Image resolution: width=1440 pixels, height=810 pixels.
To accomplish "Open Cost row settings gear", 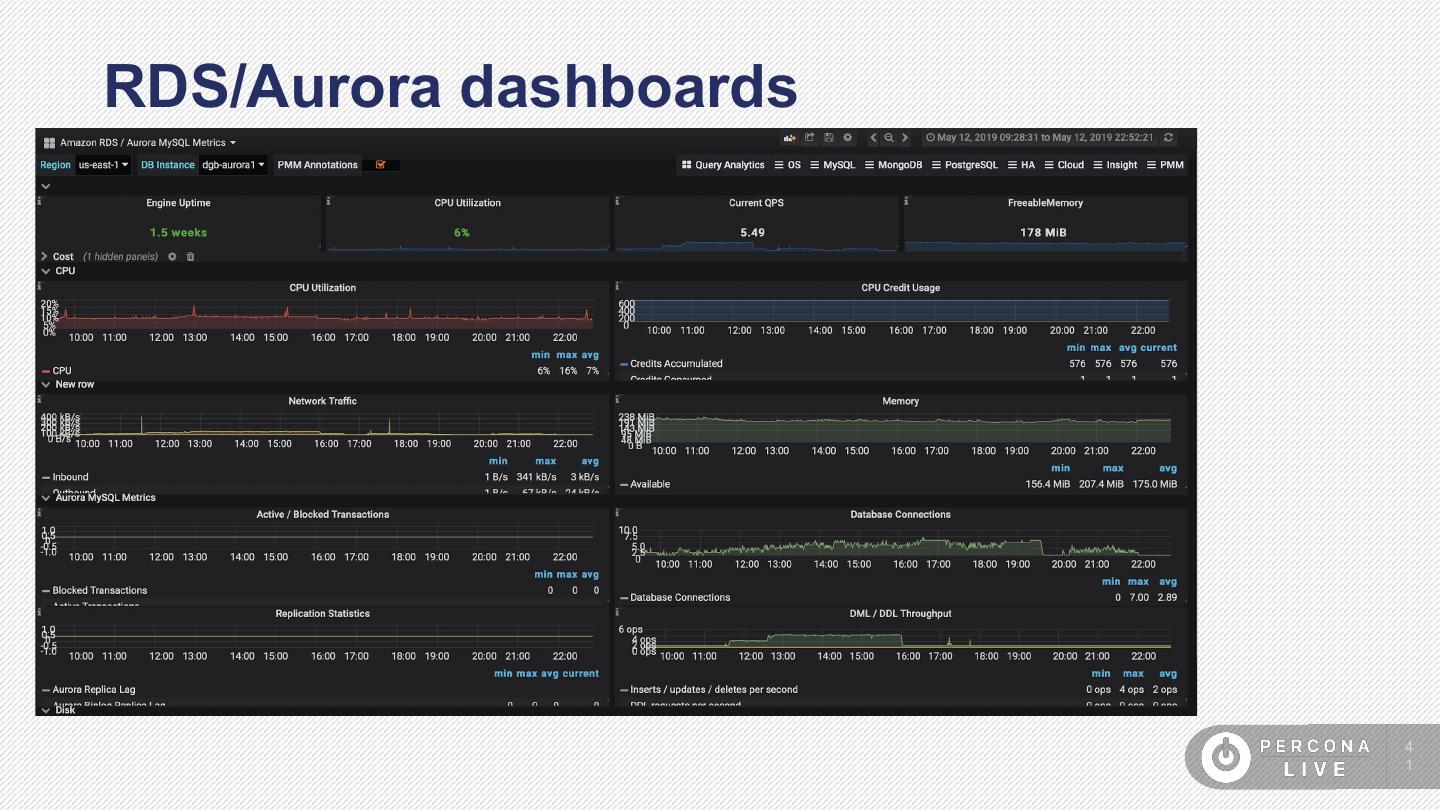I will point(172,257).
